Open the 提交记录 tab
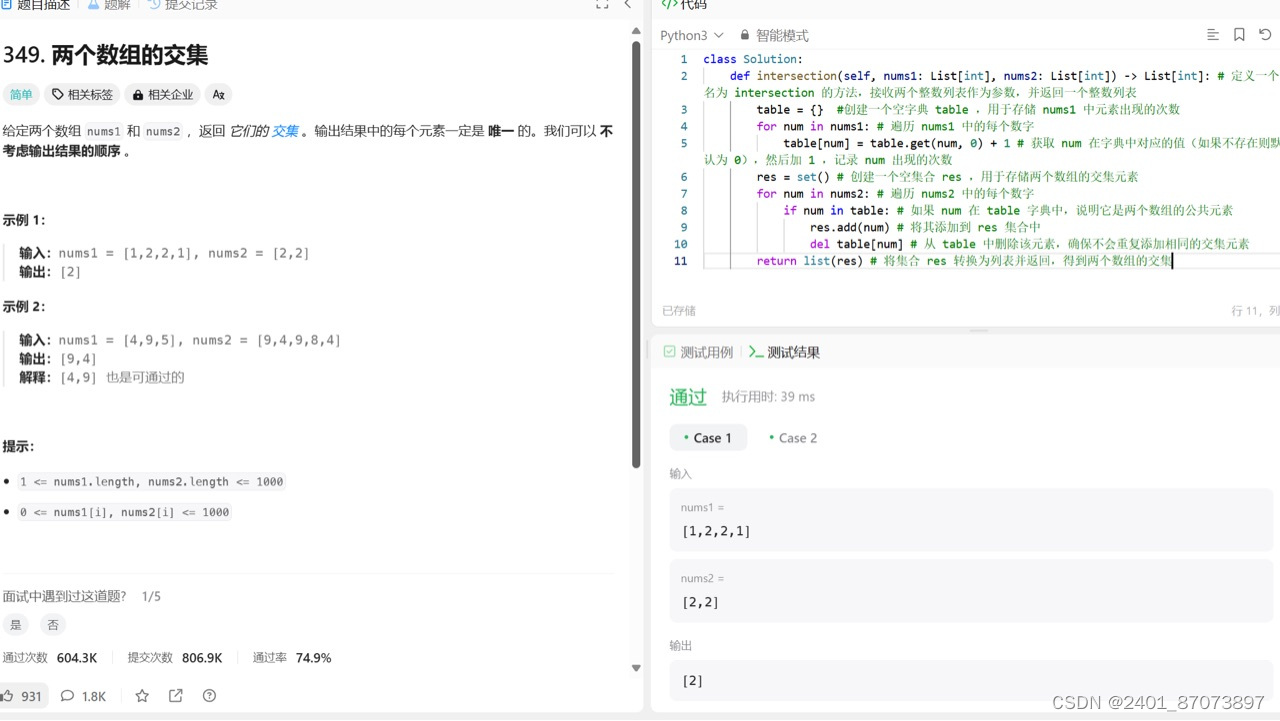Screen dimensions: 1280x721 [182, 5]
